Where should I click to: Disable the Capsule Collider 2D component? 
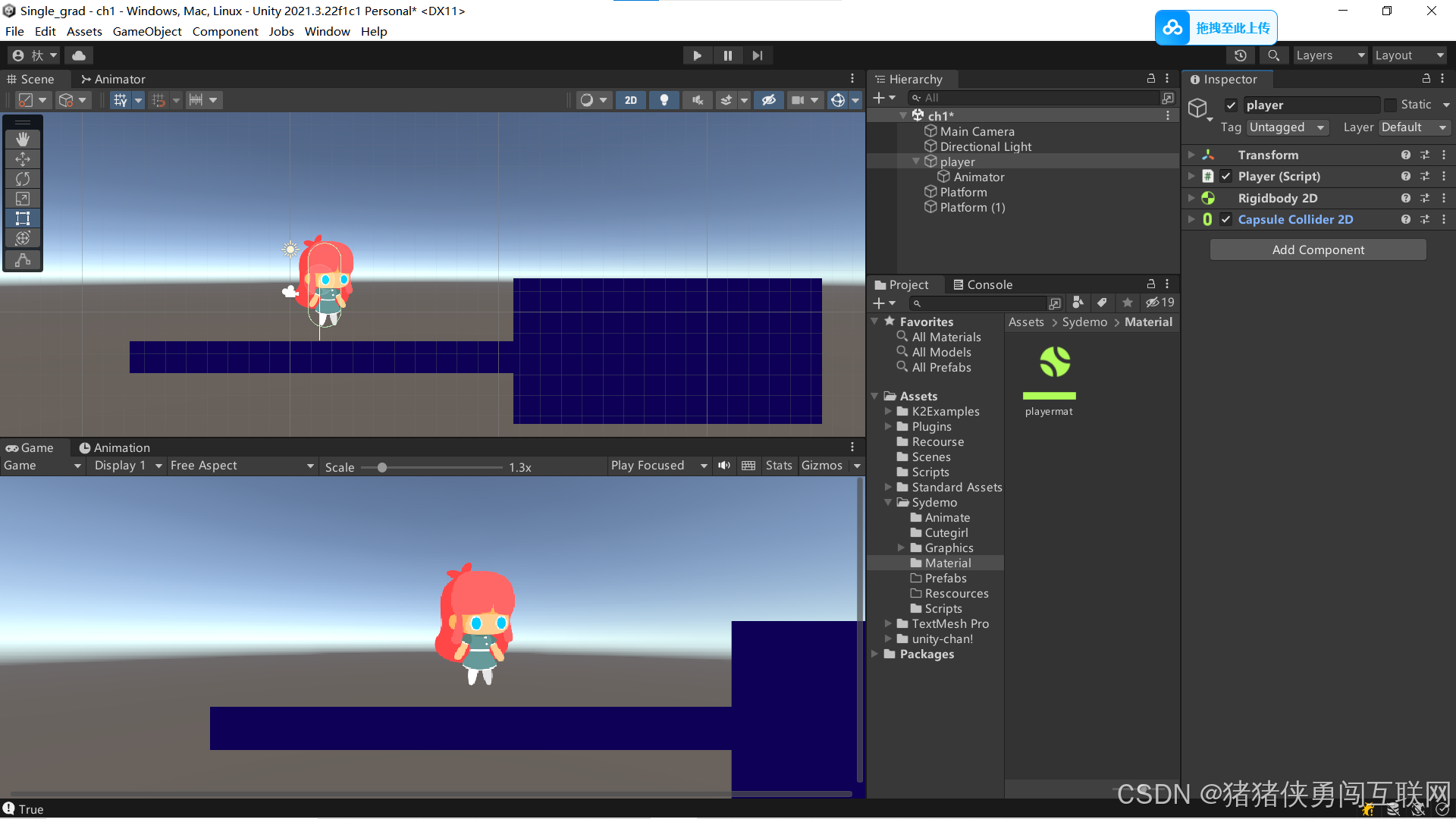[x=1225, y=219]
